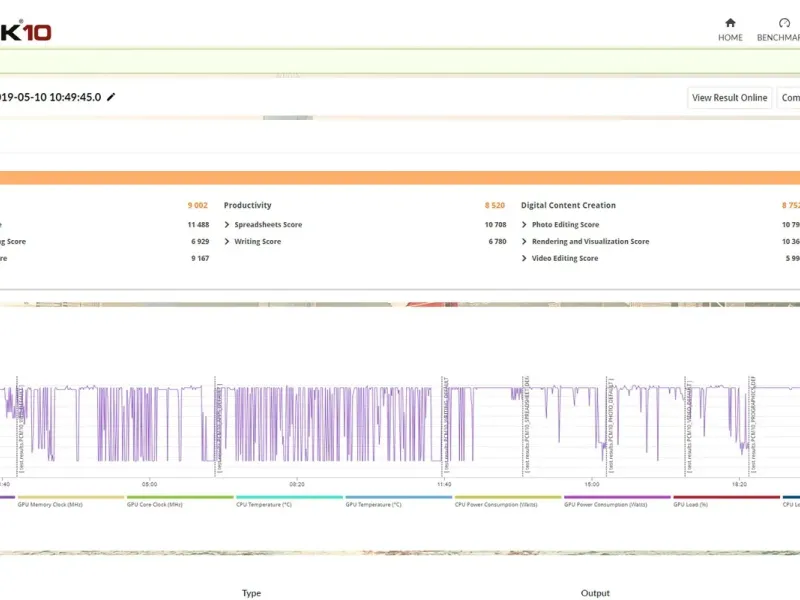Click the PCM10_WRITING_DEFAULT chart marker line
The height and width of the screenshot is (600, 800).
pyautogui.click(x=442, y=427)
